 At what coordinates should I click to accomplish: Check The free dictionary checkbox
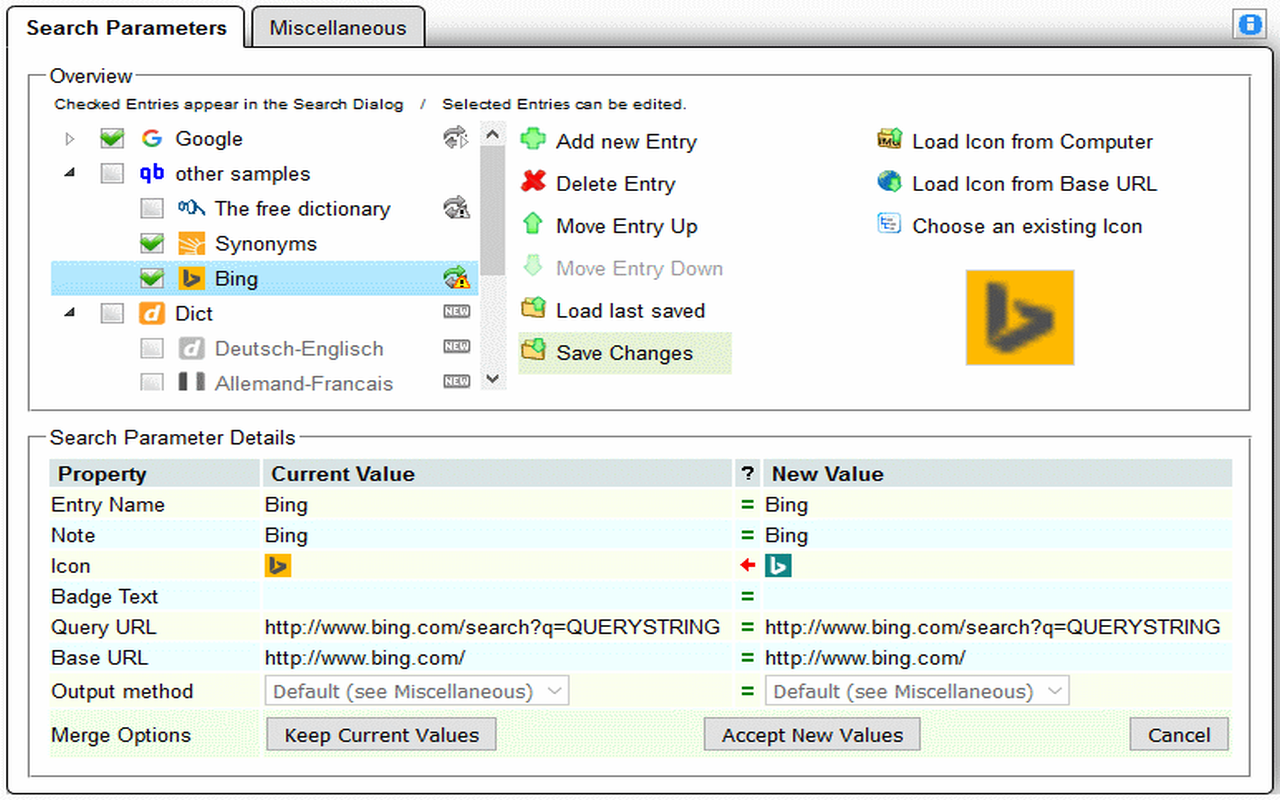pyautogui.click(x=152, y=209)
